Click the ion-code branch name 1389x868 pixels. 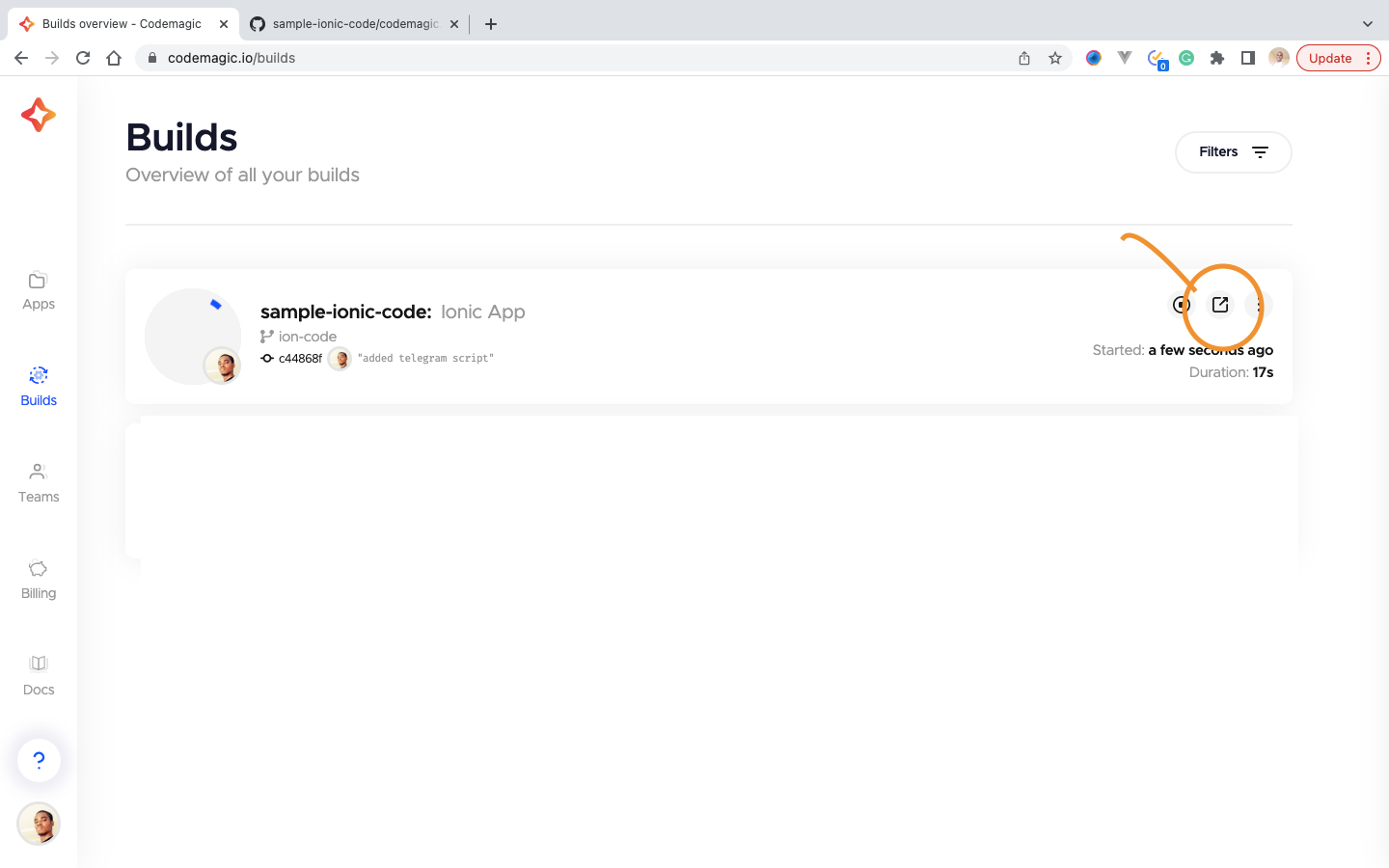point(308,337)
